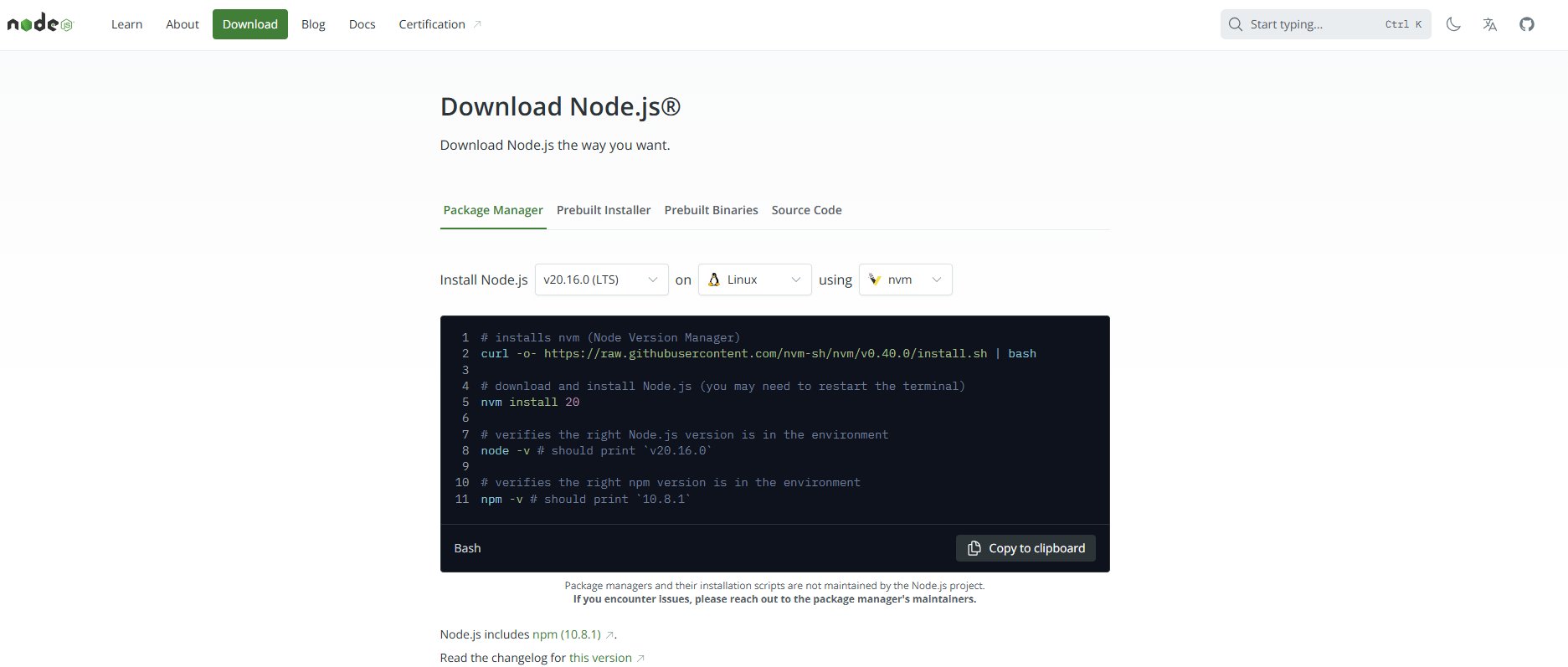Open the About nav item
This screenshot has width=1568, height=667.
183,24
